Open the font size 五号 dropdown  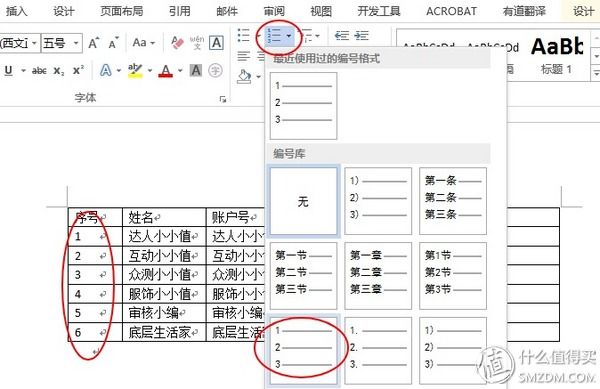76,43
